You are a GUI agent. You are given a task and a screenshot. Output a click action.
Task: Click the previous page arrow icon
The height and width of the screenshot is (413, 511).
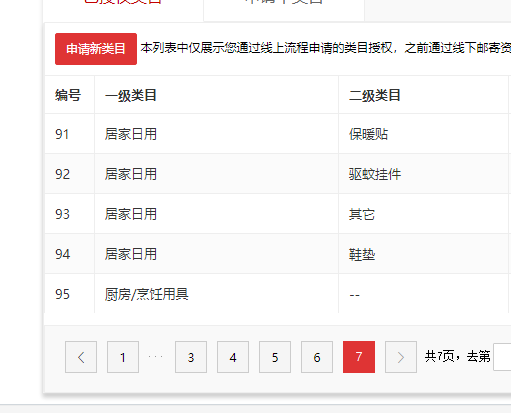click(81, 357)
